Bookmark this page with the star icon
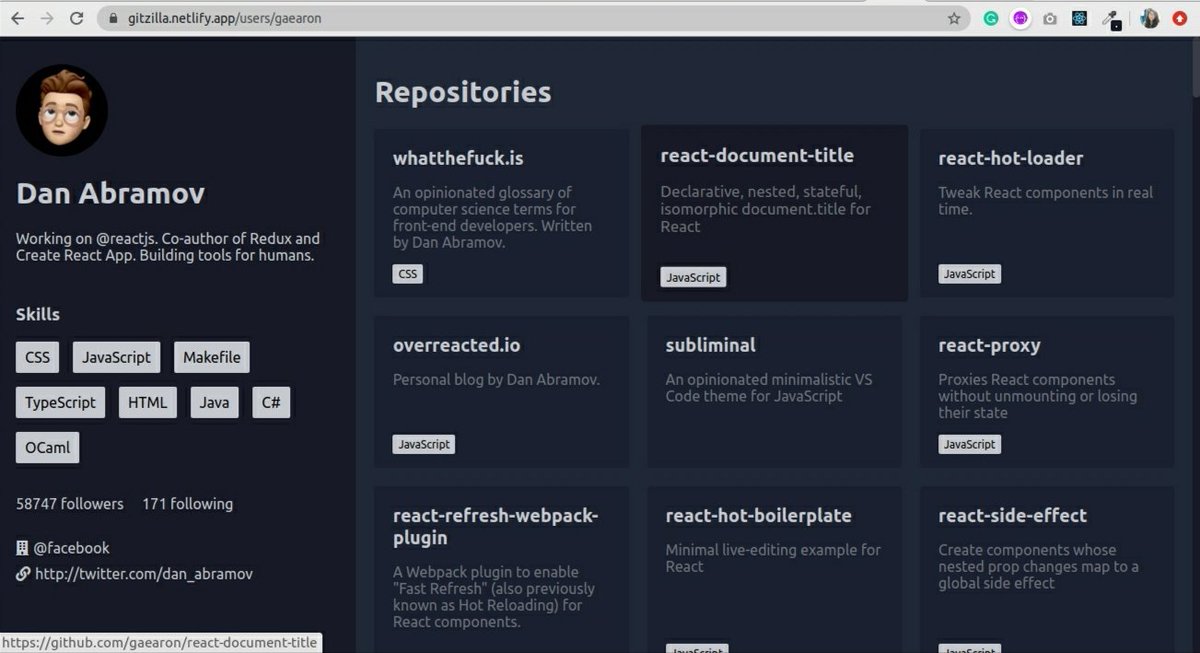 point(954,18)
